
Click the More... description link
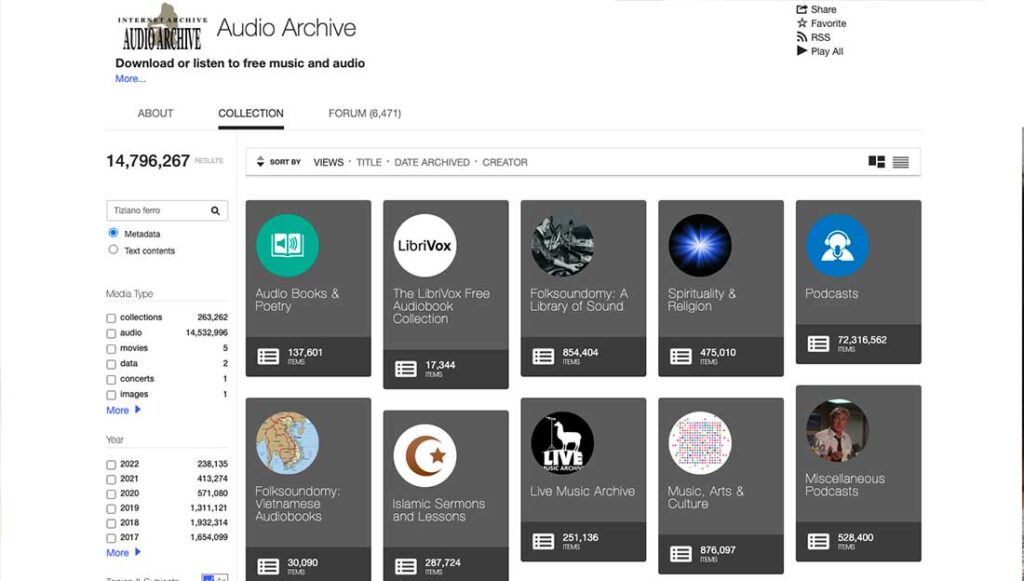pyautogui.click(x=131, y=78)
